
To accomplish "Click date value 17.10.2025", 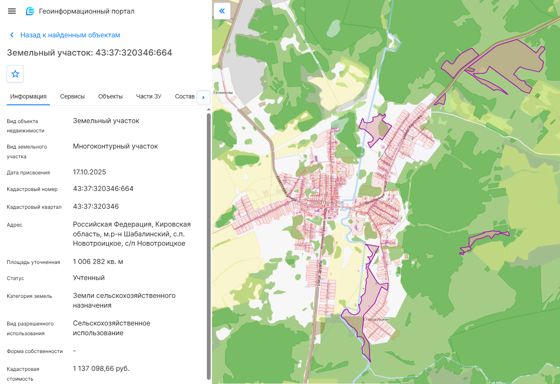I will 89,172.
